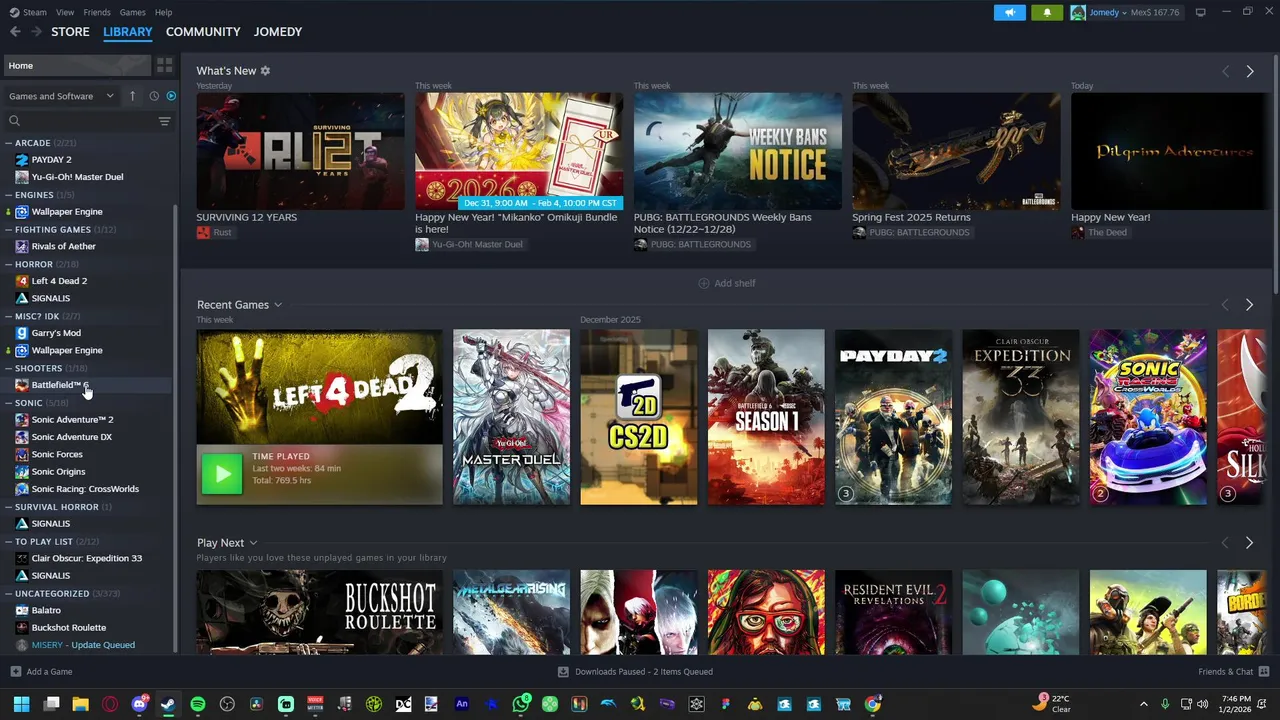Open the Friends menu

click(x=97, y=12)
